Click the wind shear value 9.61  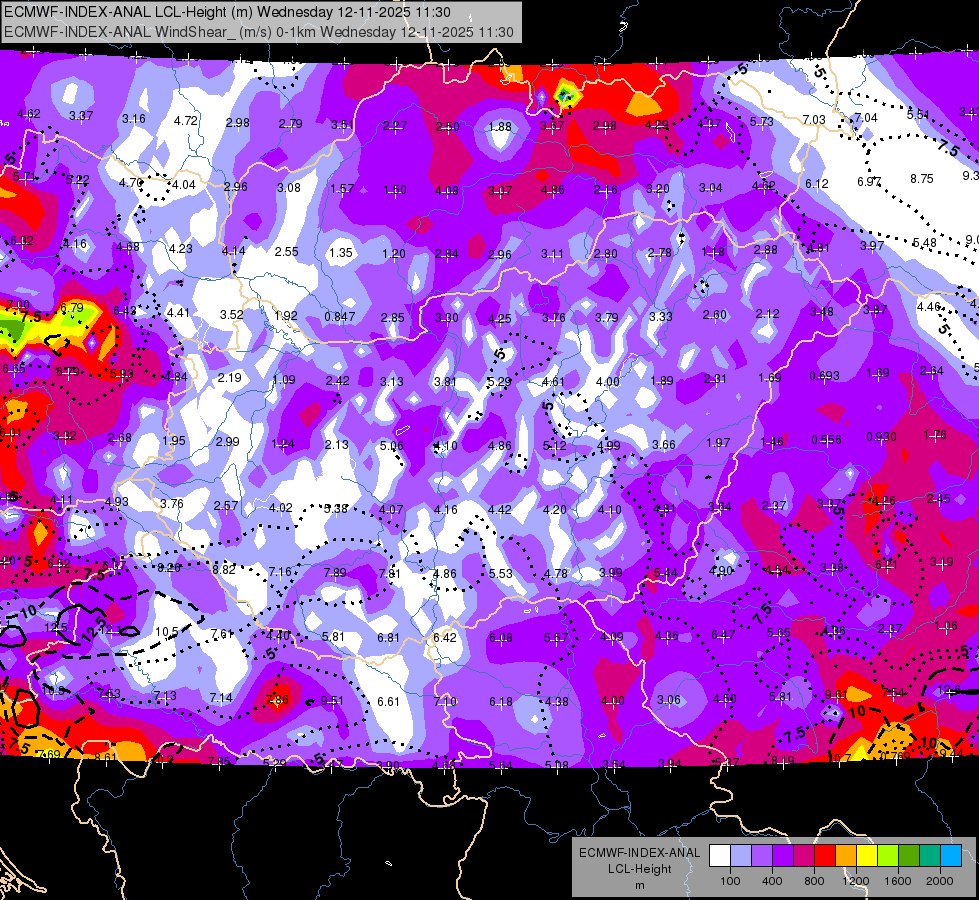[x=836, y=695]
